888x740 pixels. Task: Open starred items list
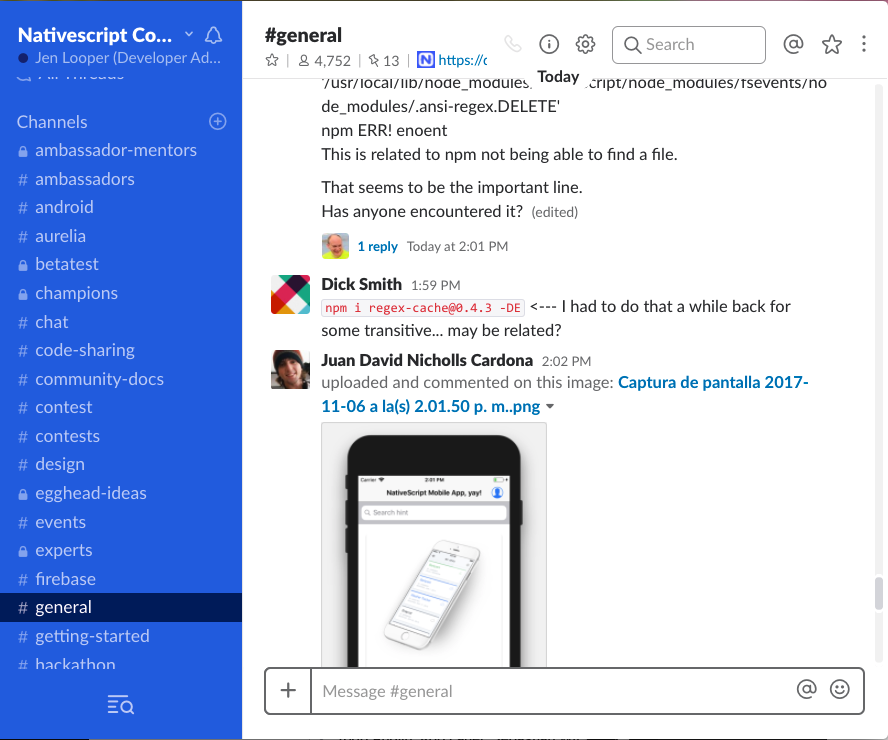[831, 44]
